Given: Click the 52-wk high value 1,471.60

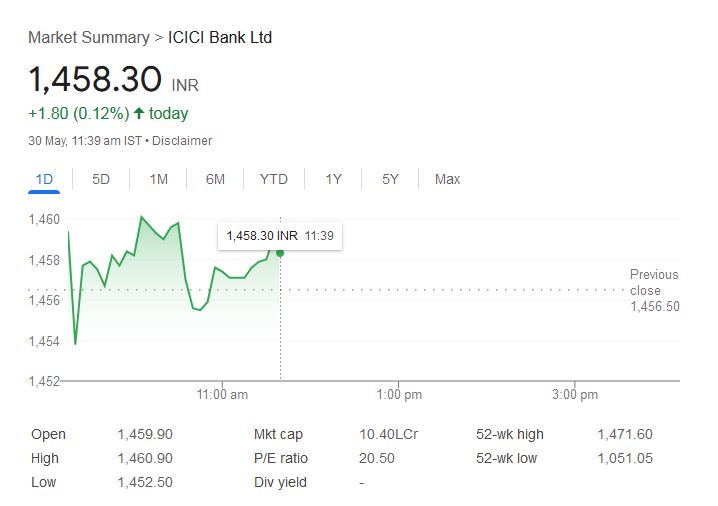Looking at the screenshot, I should 624,434.
